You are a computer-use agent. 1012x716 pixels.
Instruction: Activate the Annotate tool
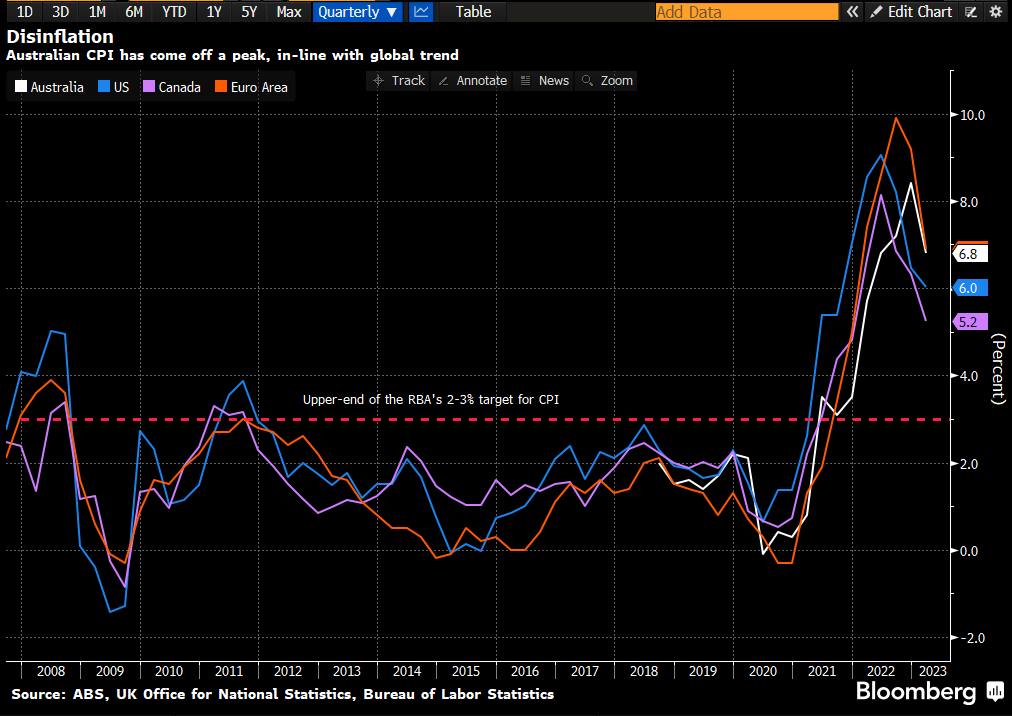pyautogui.click(x=473, y=81)
